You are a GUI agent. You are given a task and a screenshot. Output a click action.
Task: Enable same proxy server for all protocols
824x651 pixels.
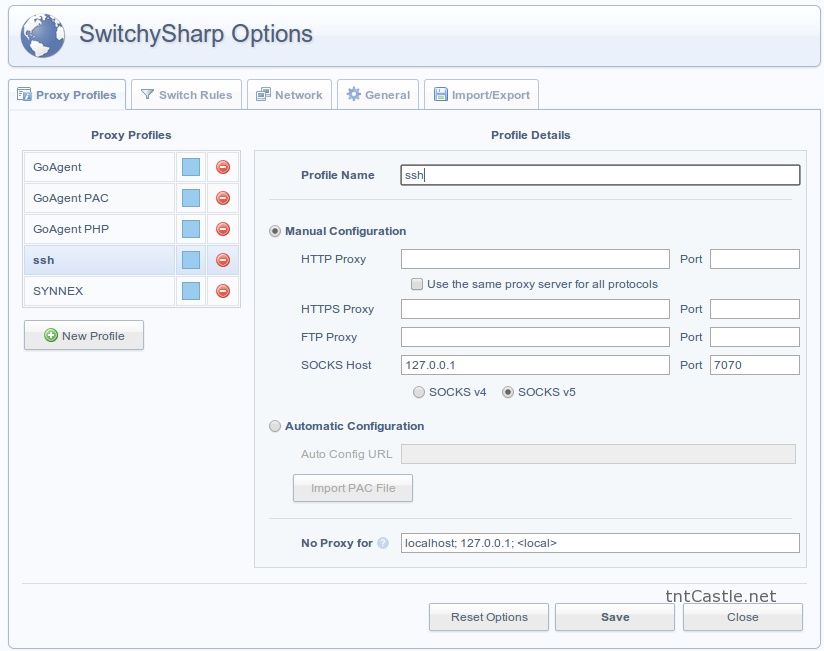pos(417,284)
